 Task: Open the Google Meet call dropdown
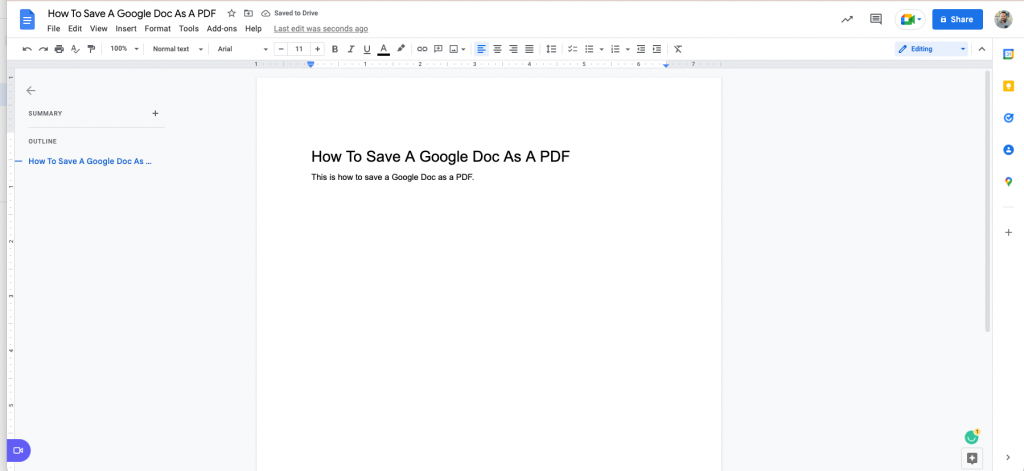[910, 20]
